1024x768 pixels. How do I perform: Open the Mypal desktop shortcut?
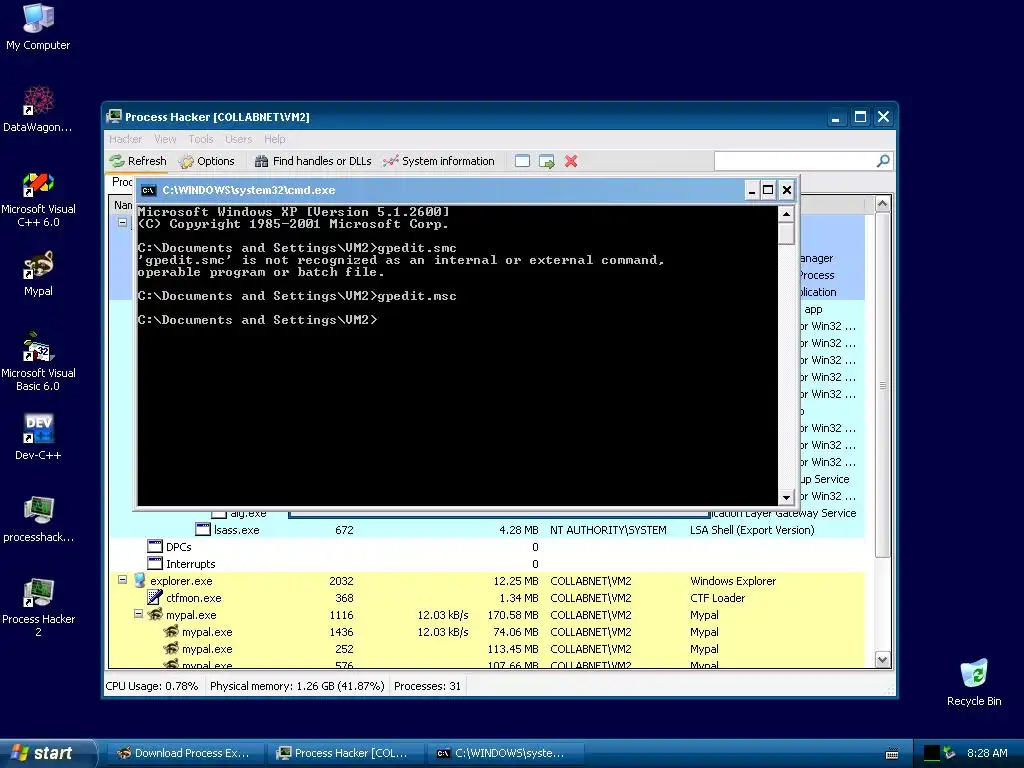click(x=38, y=273)
